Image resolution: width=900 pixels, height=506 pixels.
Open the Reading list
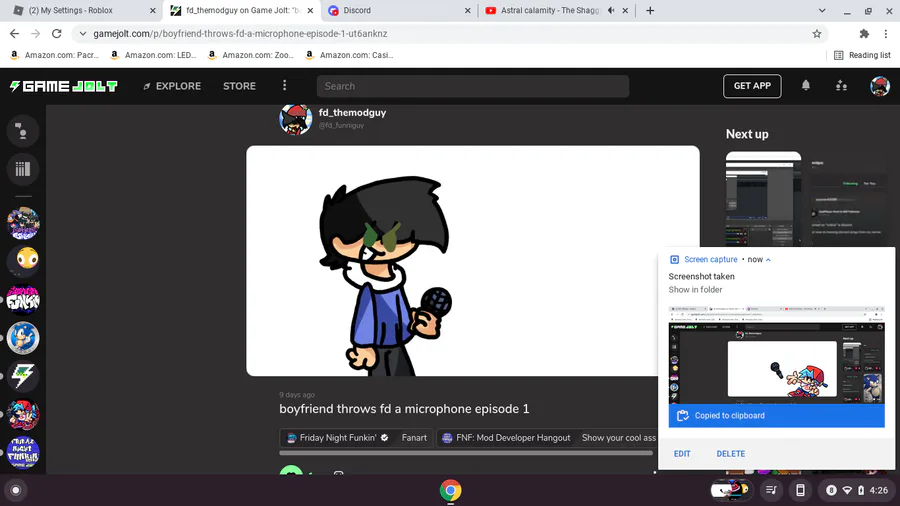point(862,55)
